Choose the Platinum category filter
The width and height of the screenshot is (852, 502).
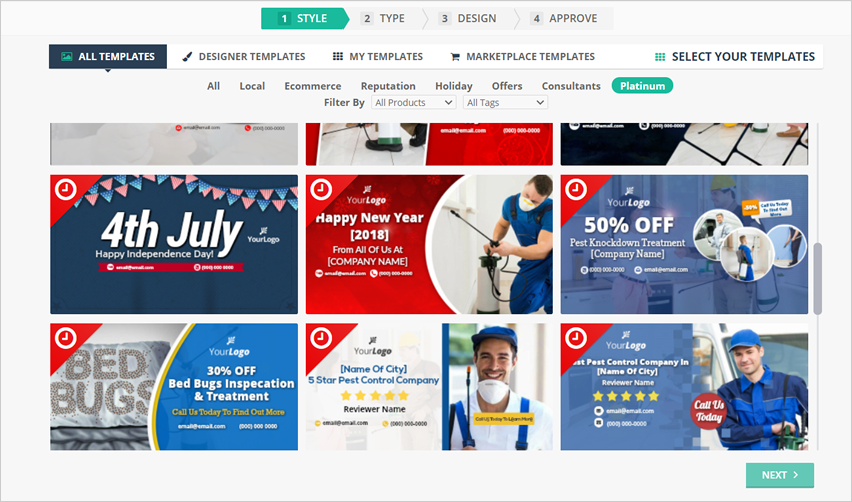(x=642, y=86)
